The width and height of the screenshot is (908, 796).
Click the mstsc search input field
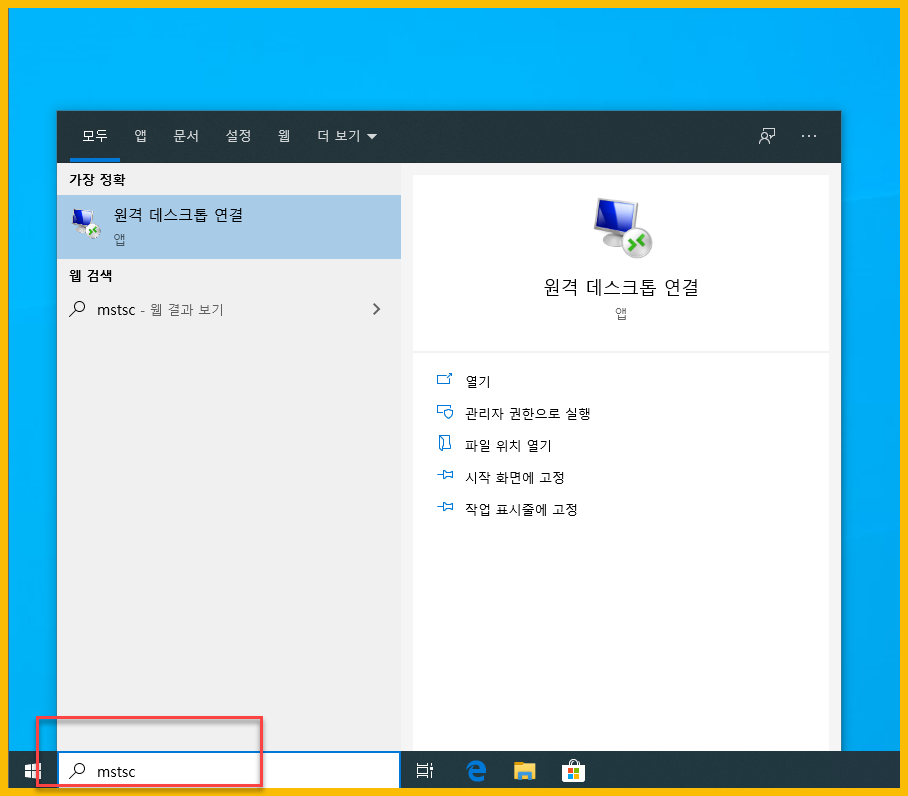[229, 771]
